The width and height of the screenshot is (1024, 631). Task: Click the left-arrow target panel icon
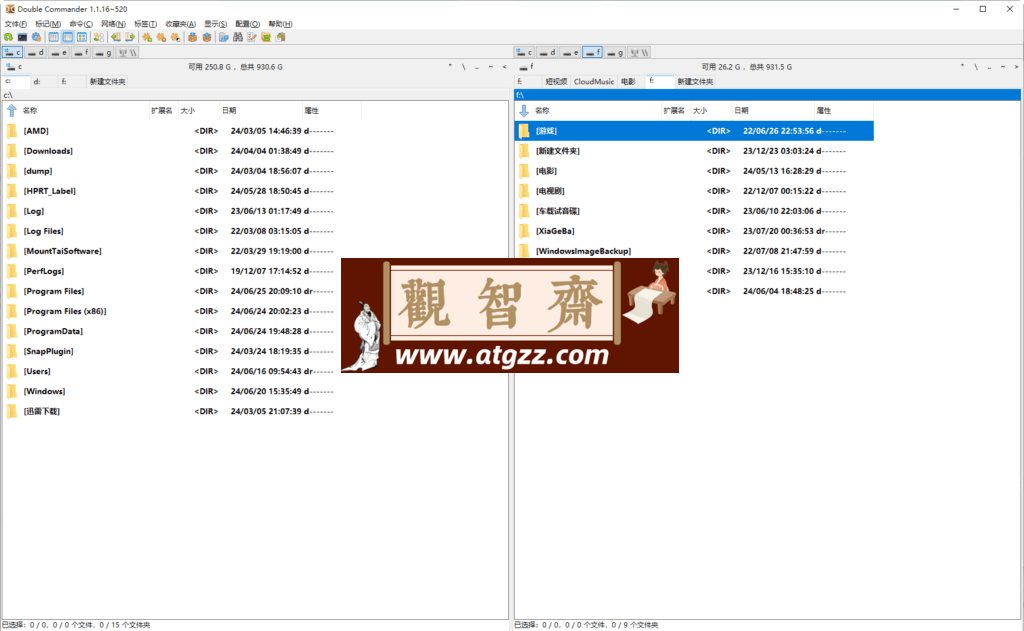[116, 37]
